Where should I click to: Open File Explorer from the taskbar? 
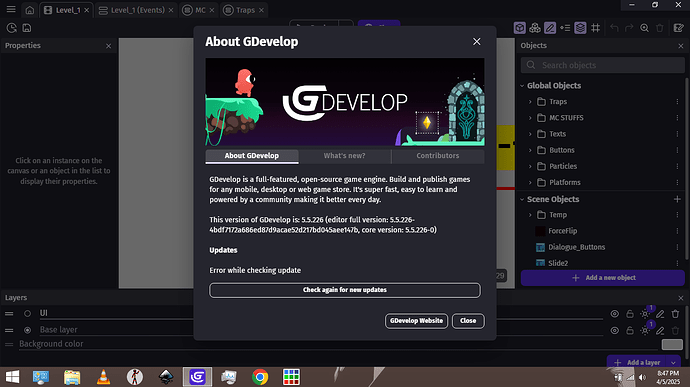(x=72, y=377)
